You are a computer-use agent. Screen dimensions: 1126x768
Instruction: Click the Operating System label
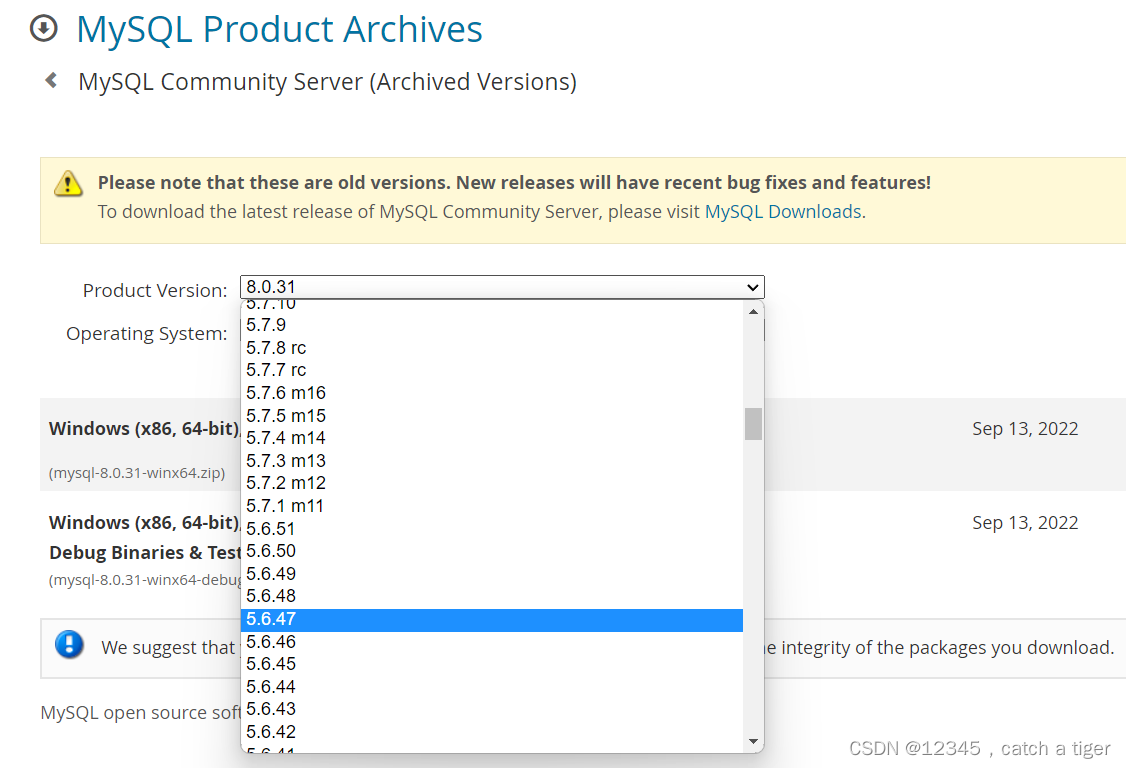[146, 334]
